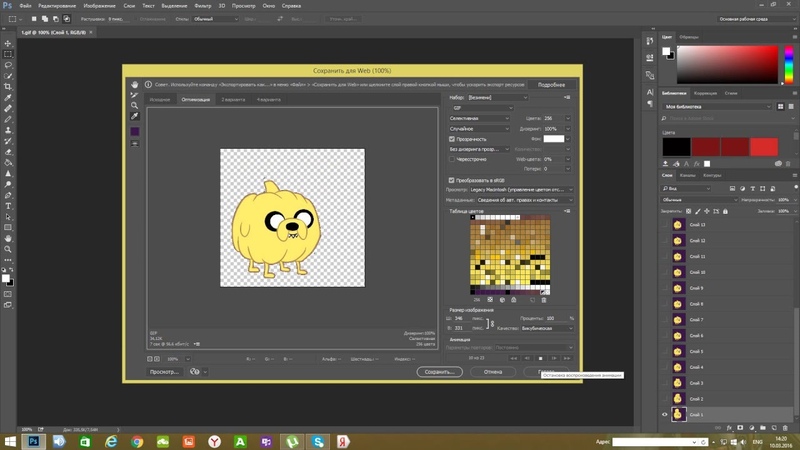The image size is (800, 450).
Task: Pick the Eyedropper tool in the dialog
Action: (135, 117)
